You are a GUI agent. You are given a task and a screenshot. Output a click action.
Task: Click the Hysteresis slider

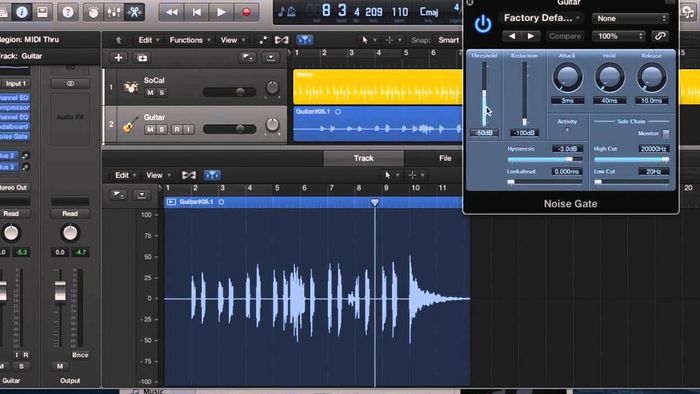545,159
